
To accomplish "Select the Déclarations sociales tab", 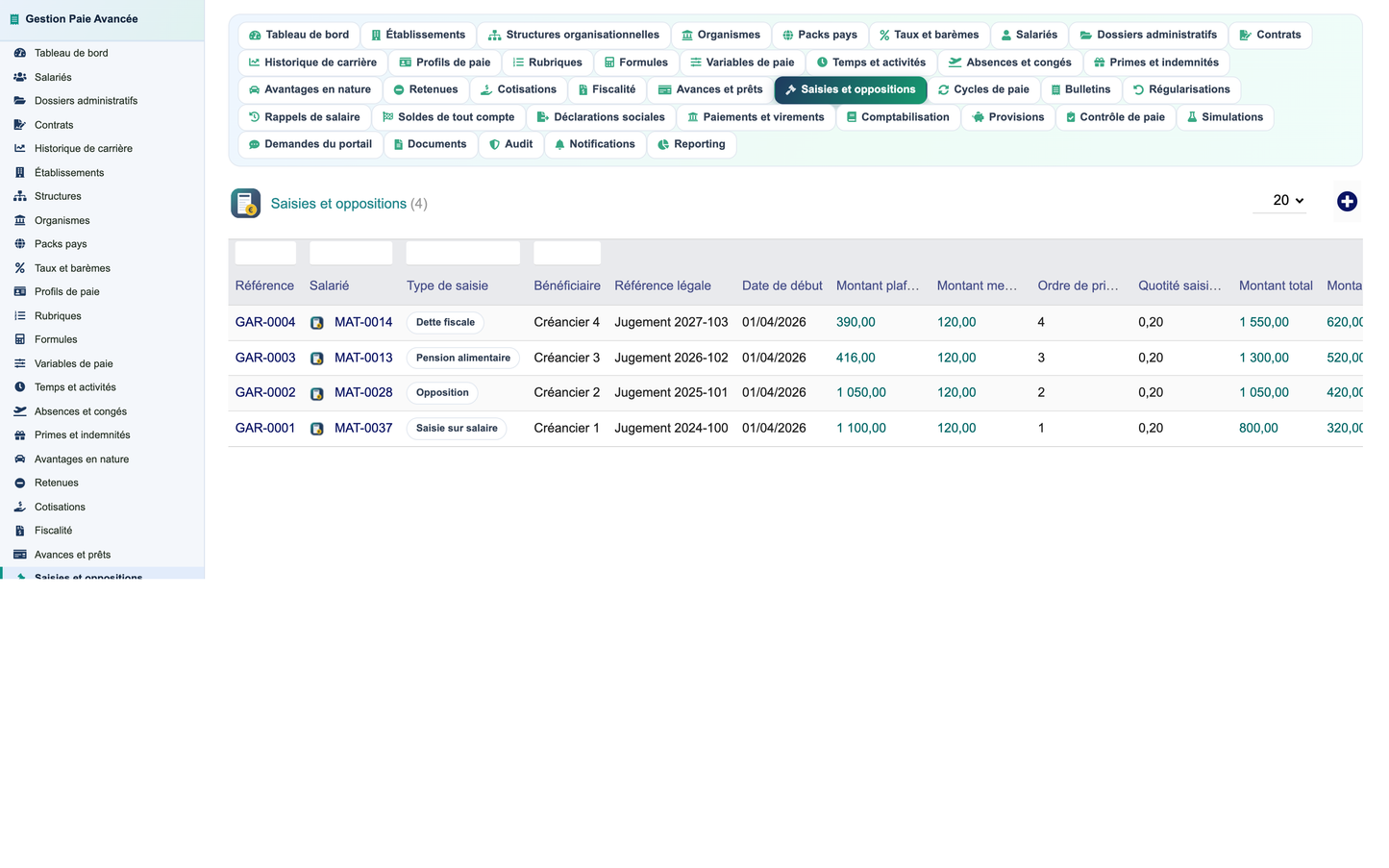I will tap(601, 117).
